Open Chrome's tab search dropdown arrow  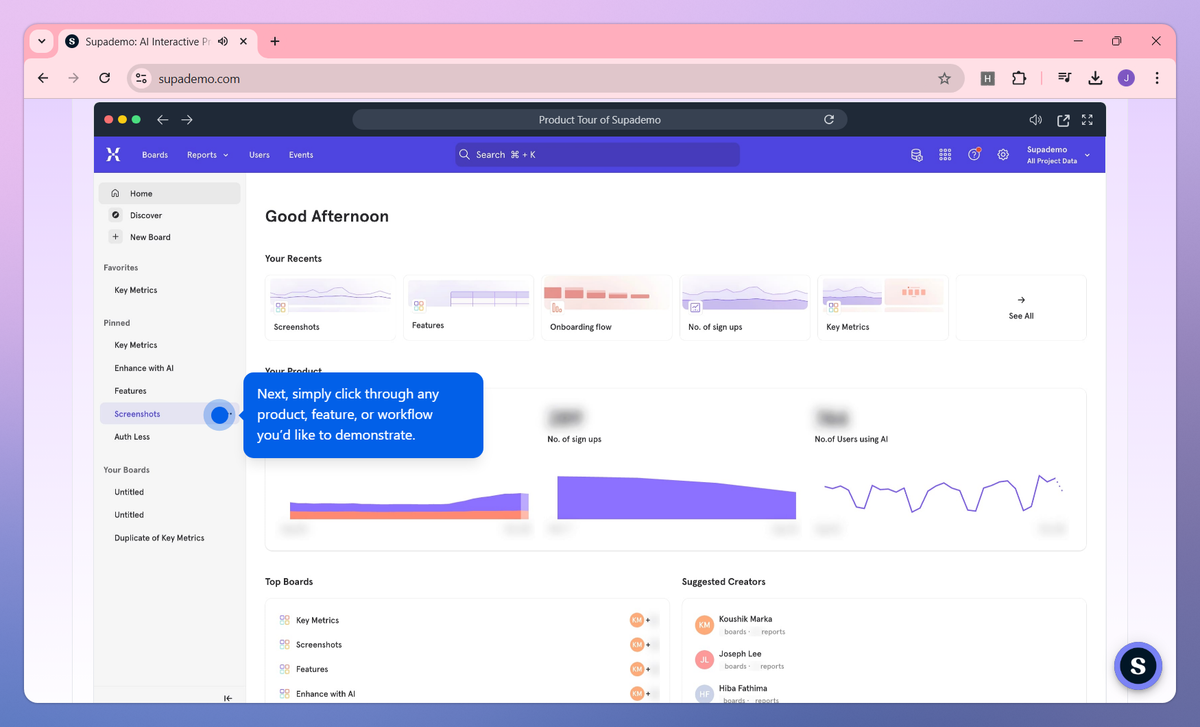coord(41,41)
